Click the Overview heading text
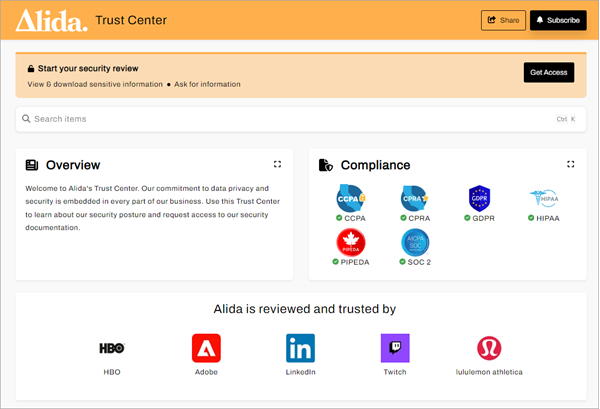 point(73,165)
